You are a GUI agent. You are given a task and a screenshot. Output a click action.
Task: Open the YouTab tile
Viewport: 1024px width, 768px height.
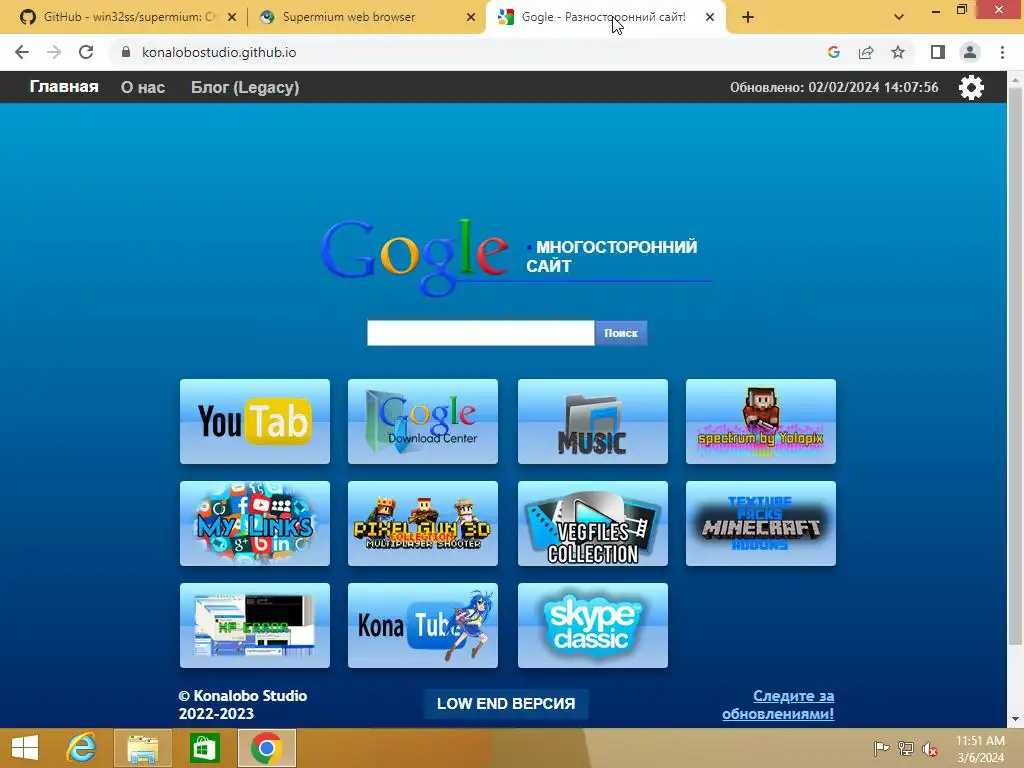click(x=255, y=421)
